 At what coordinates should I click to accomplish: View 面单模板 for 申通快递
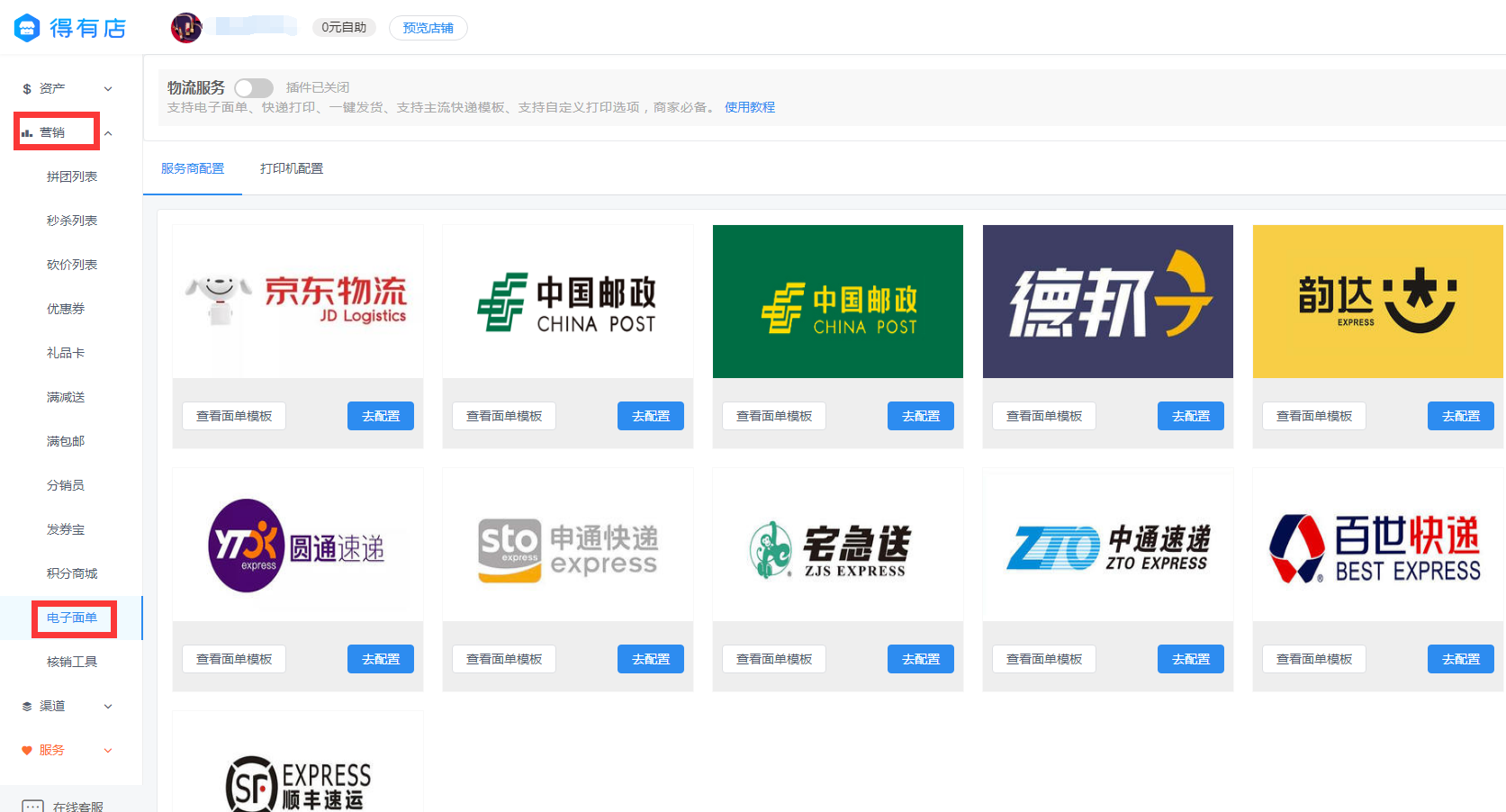[x=504, y=659]
